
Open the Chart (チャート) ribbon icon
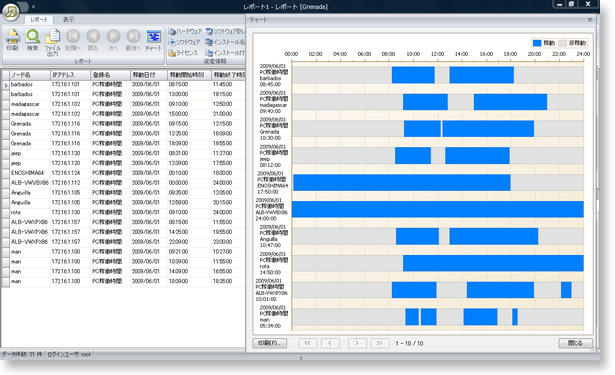click(153, 40)
